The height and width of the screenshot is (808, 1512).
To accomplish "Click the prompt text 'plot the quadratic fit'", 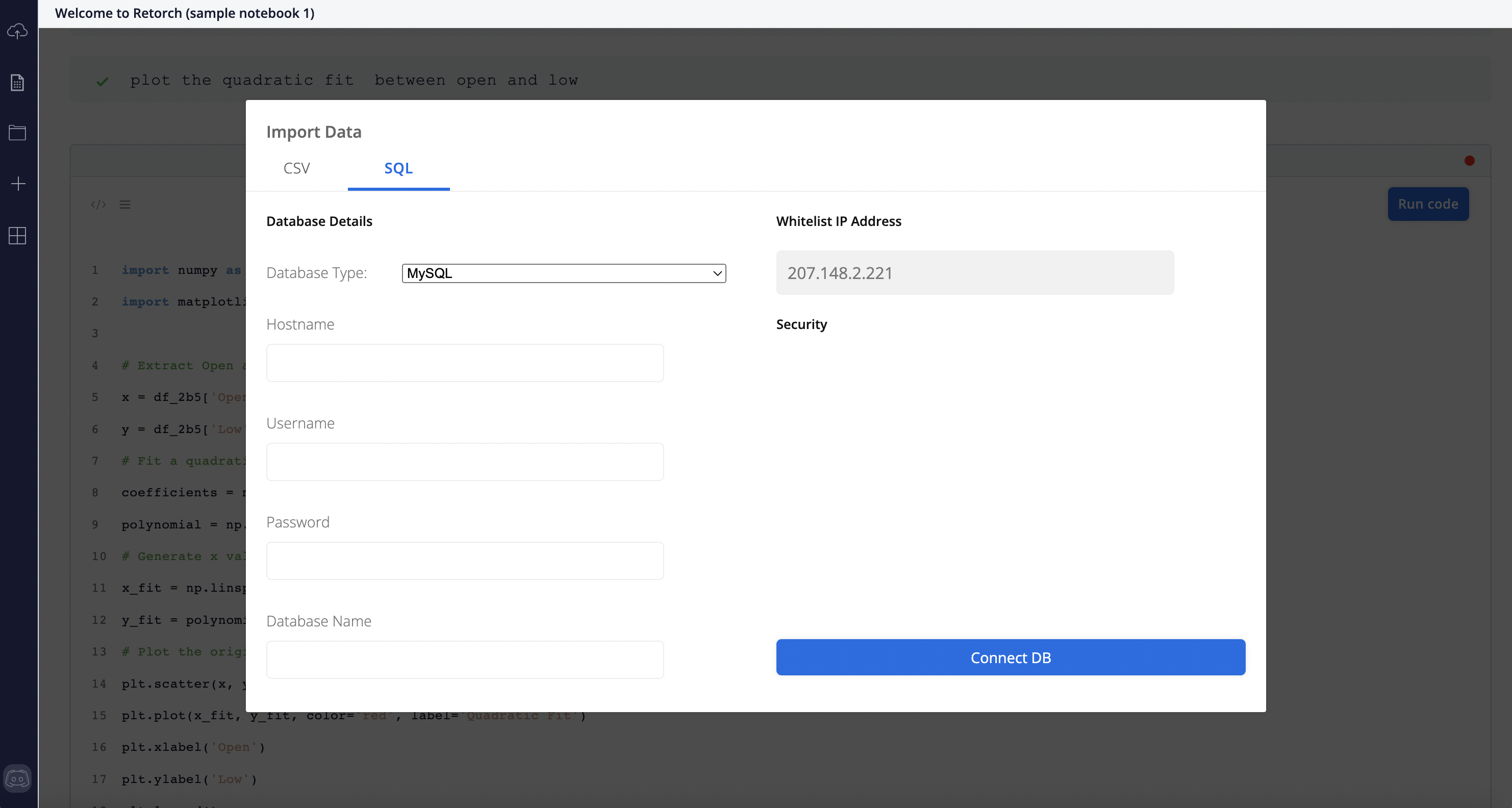I will coord(242,80).
